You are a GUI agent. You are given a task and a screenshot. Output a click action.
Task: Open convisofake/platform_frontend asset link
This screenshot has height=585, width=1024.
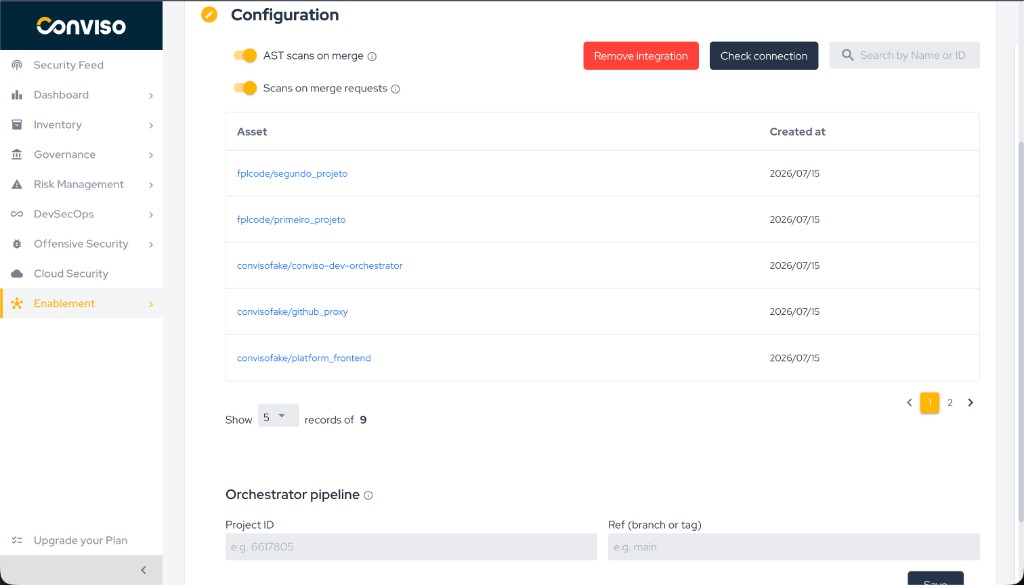[x=304, y=358]
